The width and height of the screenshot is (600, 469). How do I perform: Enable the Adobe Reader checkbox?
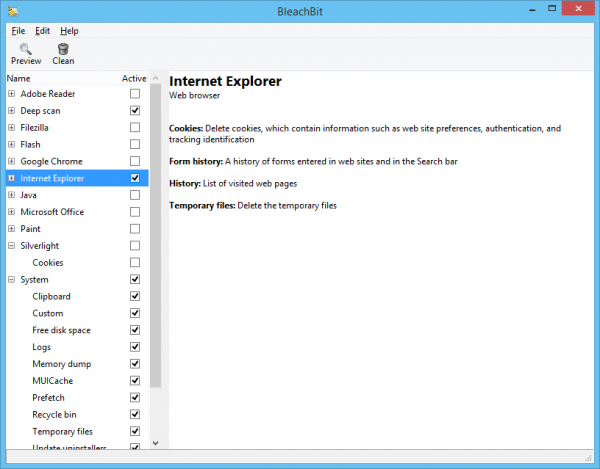tap(135, 94)
